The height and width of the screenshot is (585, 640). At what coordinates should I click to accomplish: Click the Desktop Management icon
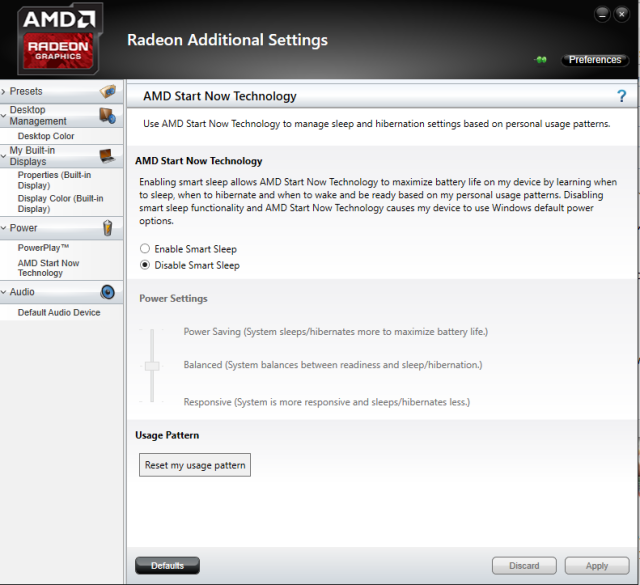tap(108, 116)
